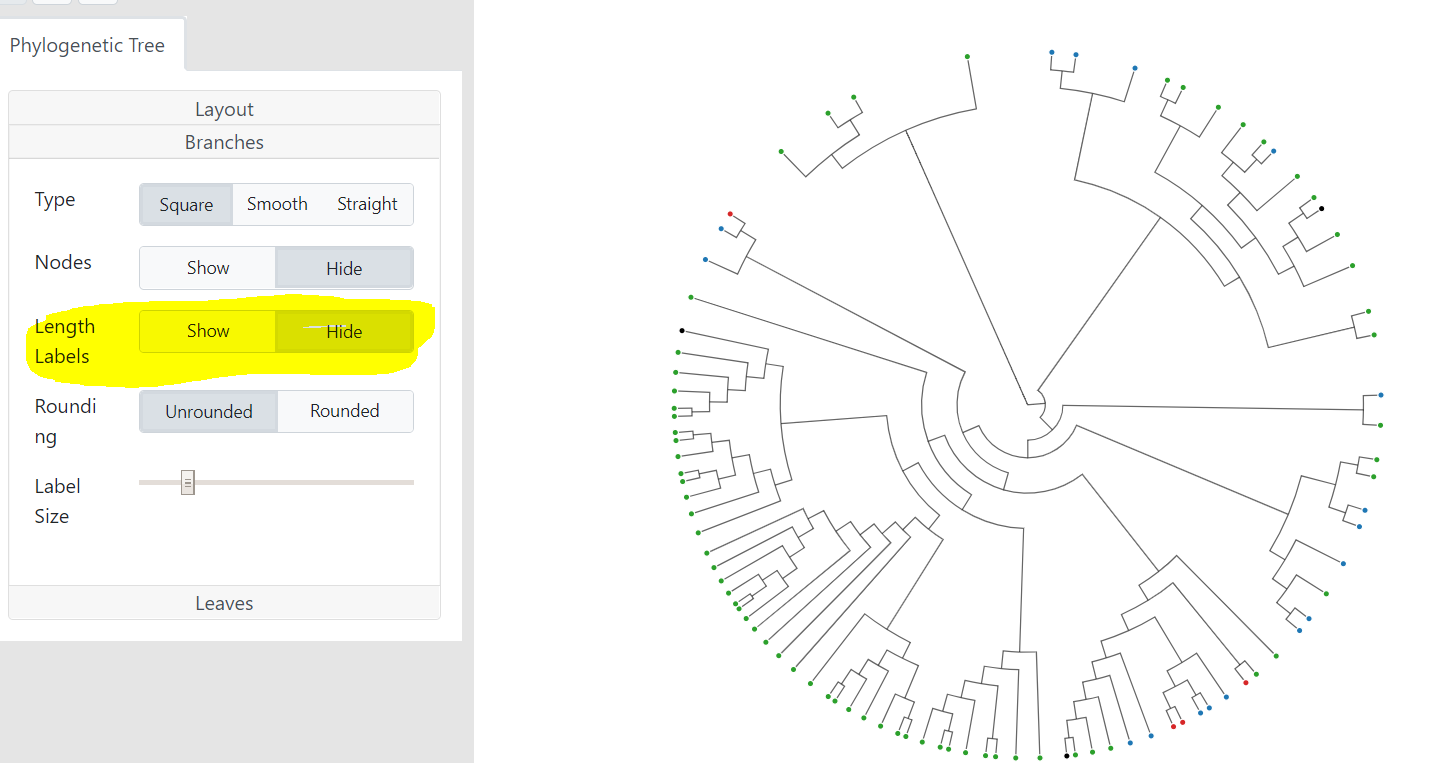
Task: Click the red leaf node on the left
Action: point(731,212)
